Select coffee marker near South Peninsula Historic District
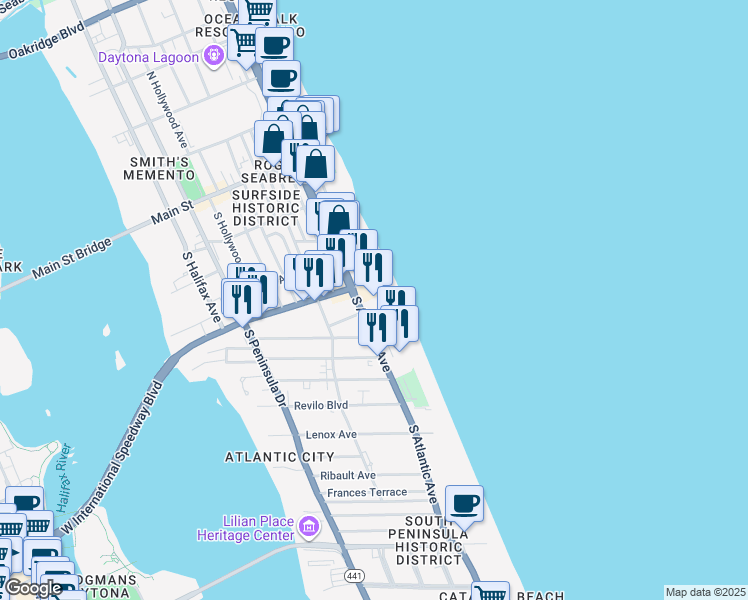Screen dimensions: 748x600 coord(464,503)
